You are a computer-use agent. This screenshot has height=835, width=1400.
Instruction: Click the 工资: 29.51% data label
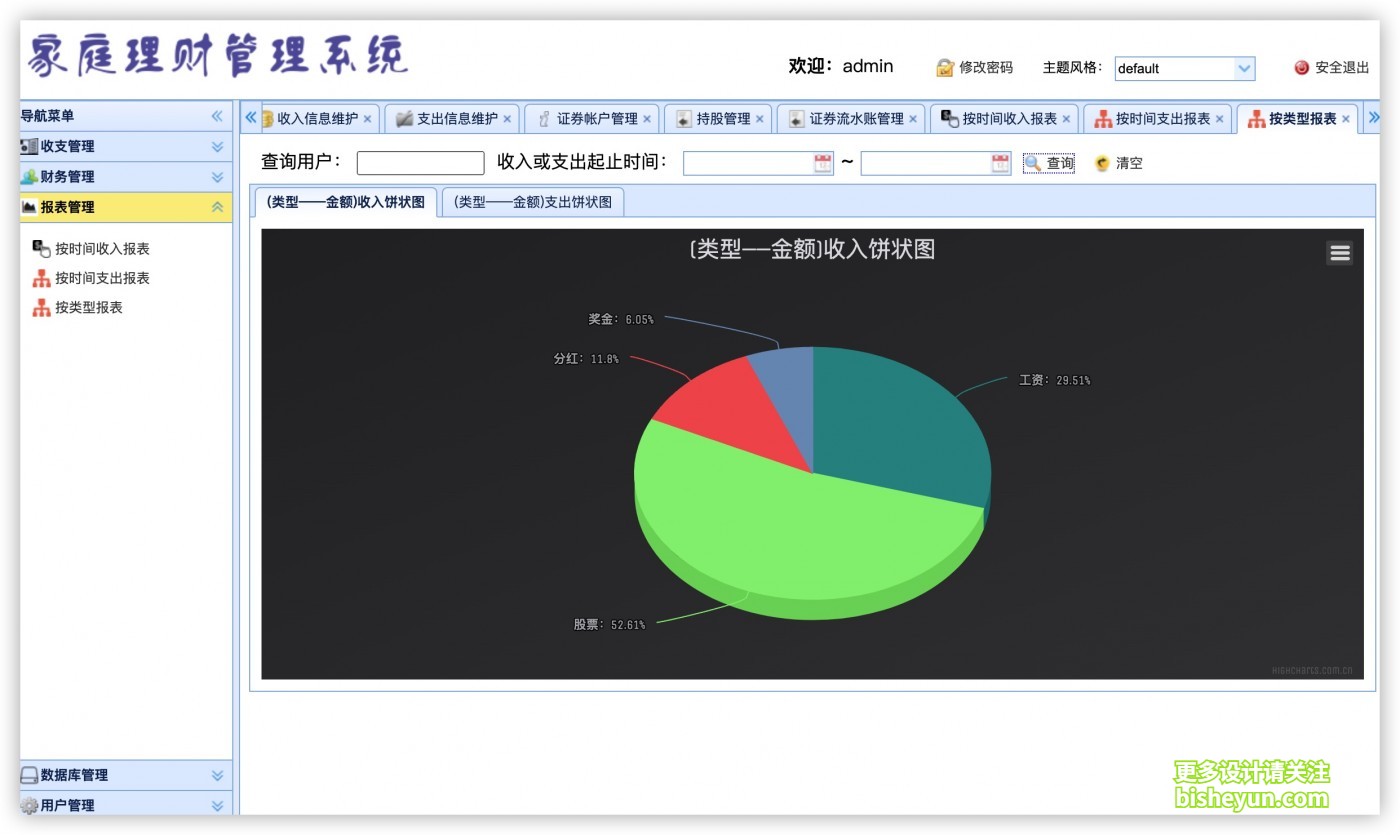coord(1054,381)
